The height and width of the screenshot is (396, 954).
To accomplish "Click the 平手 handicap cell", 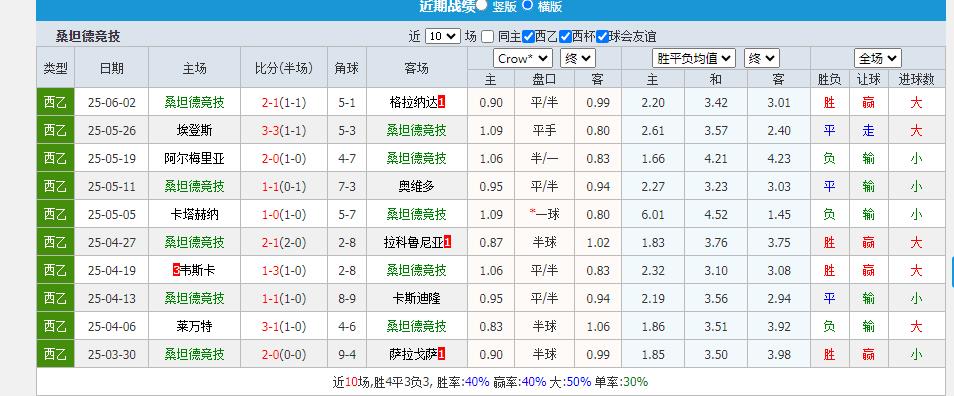I will (545, 130).
